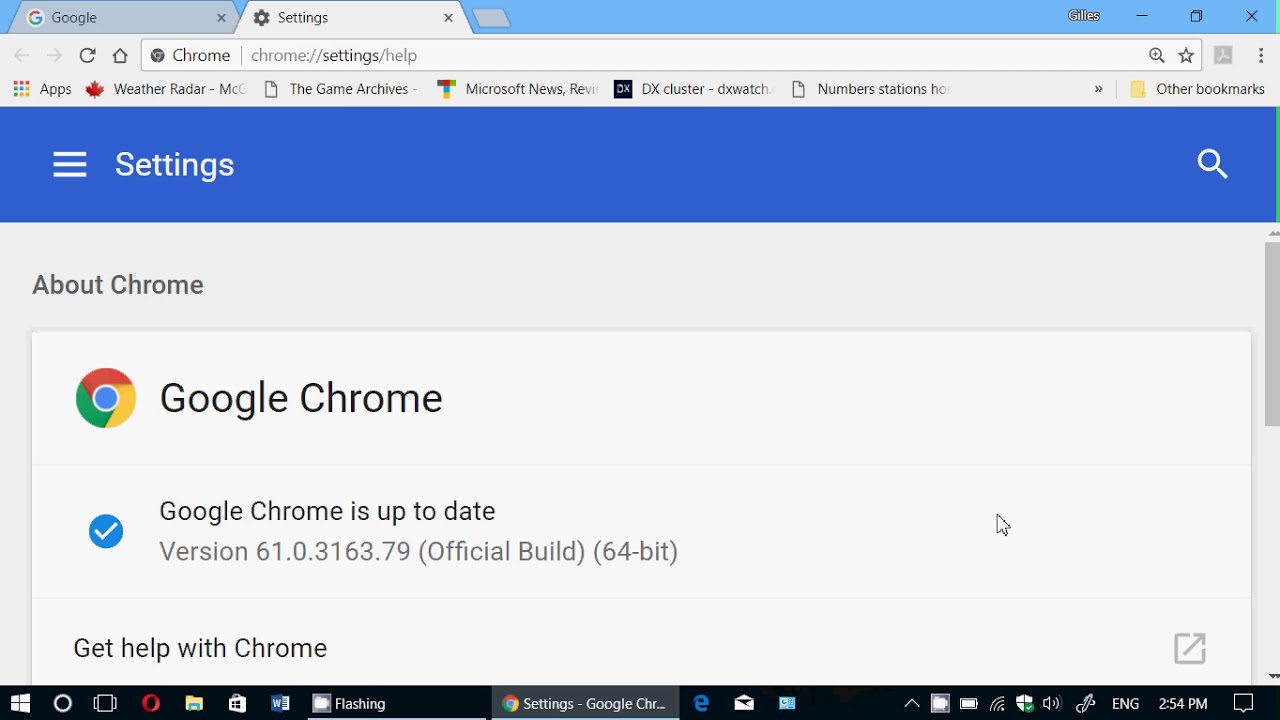Expand the hidden bookmarks overflow chevron

(1098, 89)
